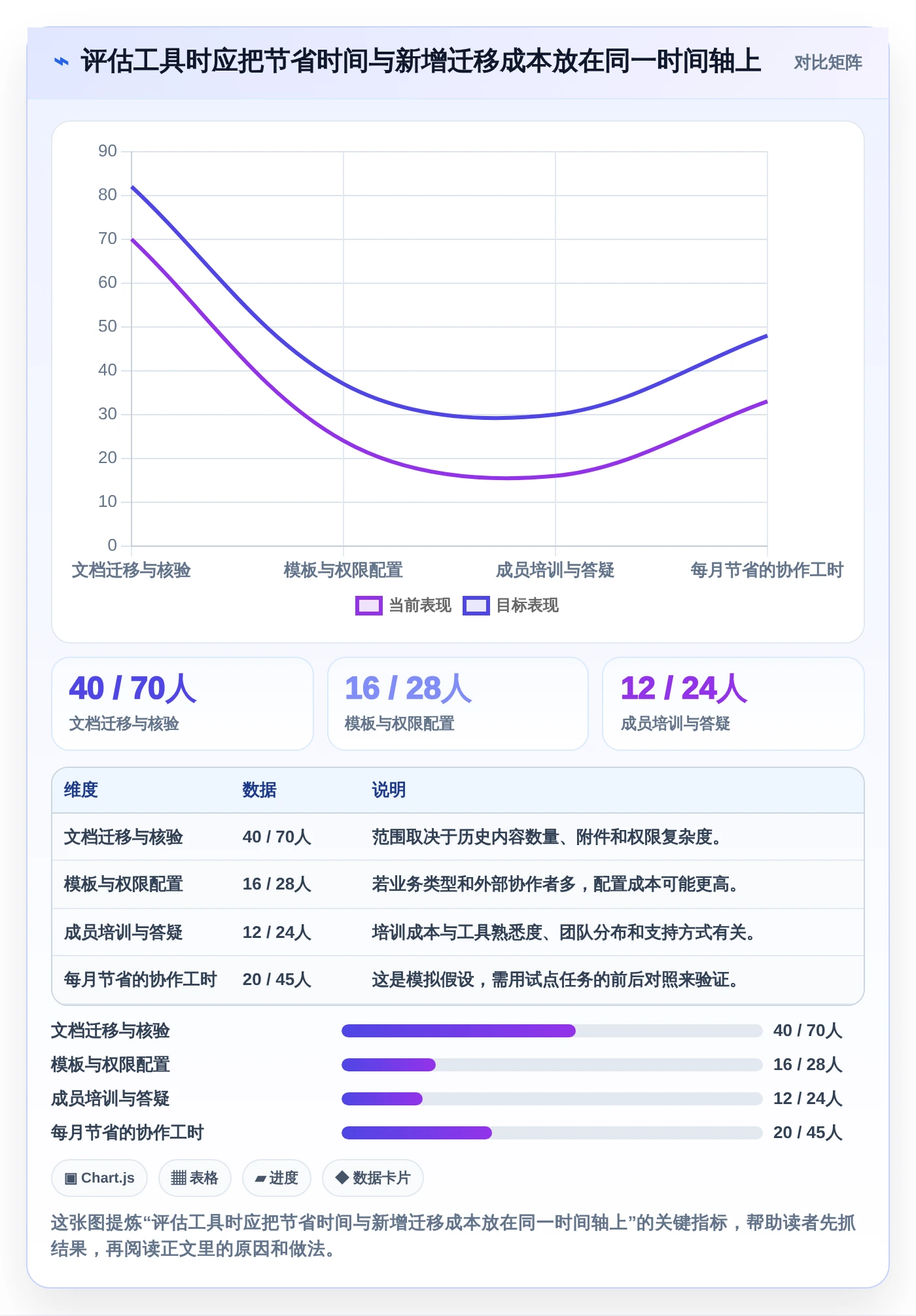Select table cell 成员培训与答疑
The image size is (916, 1316).
click(x=124, y=933)
